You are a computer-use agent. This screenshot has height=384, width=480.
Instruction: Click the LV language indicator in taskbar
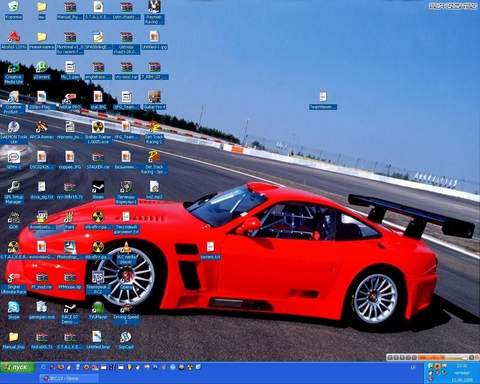[x=413, y=368]
